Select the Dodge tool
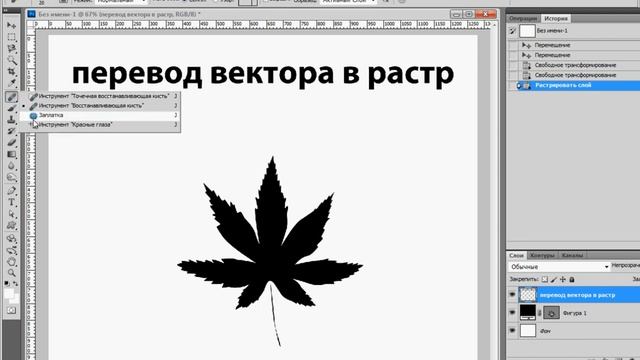This screenshot has height=360, width=640. 11,178
